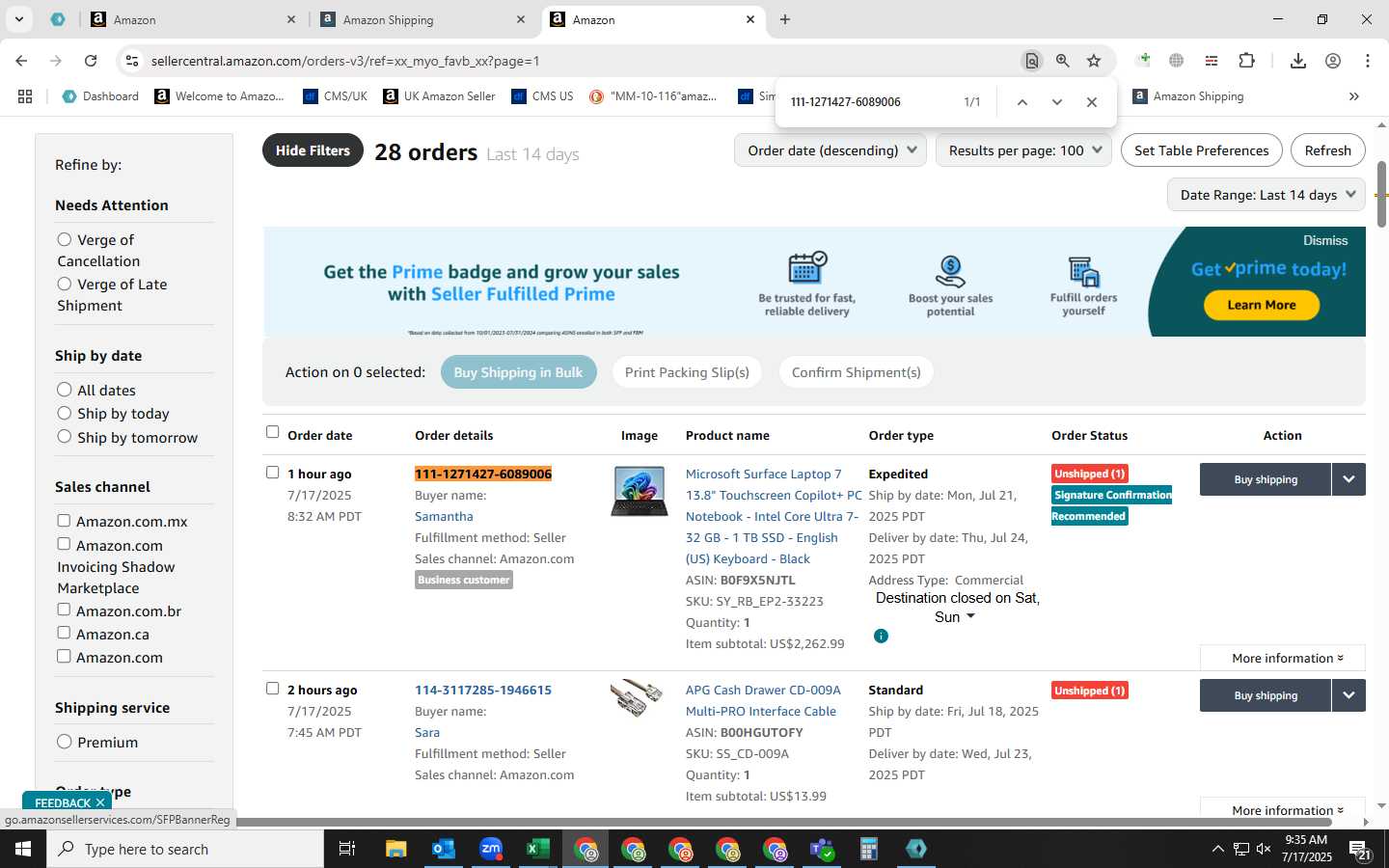Screen dimensions: 1389x868
Task: Open Excel from the taskbar
Action: pos(537,849)
